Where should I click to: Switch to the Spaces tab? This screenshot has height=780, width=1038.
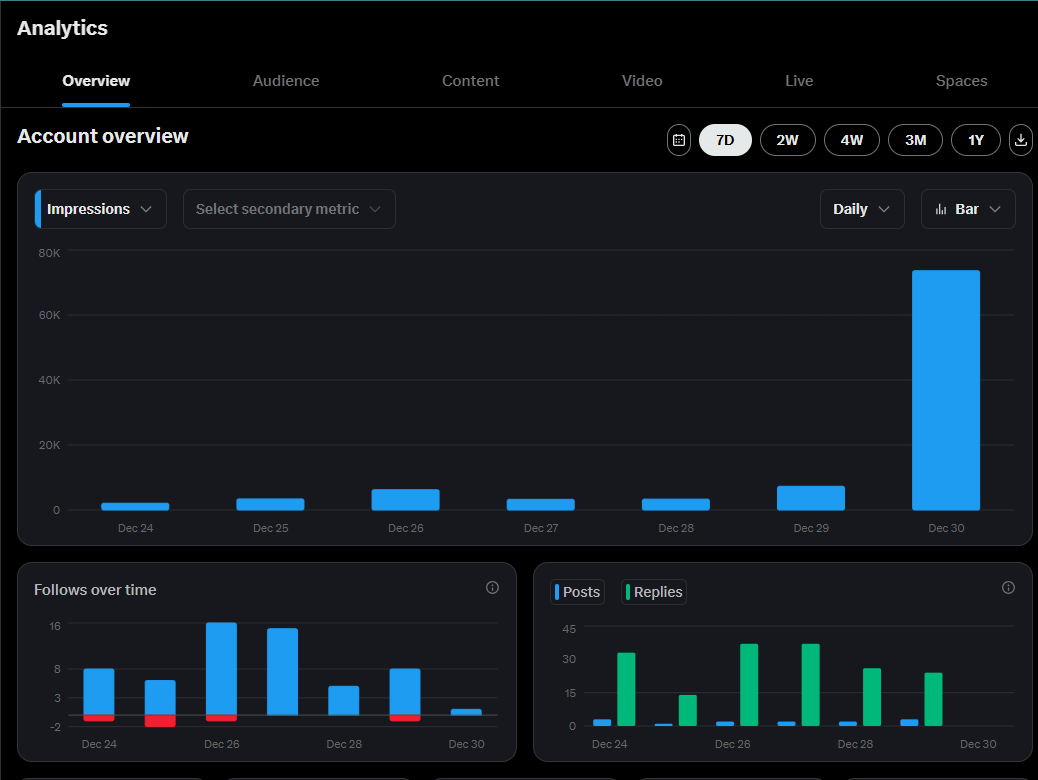point(961,81)
